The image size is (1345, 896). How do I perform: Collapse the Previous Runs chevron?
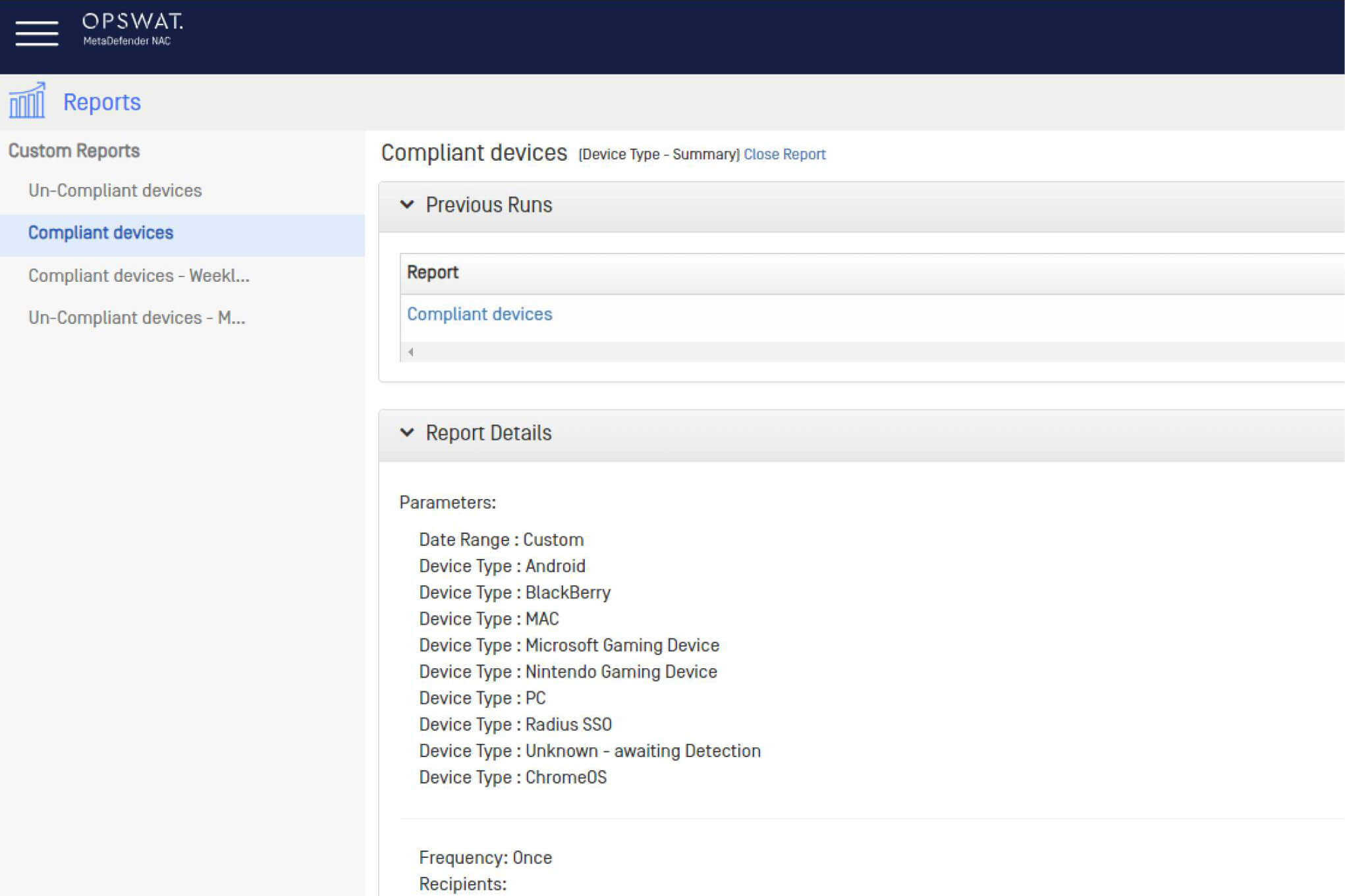tap(407, 205)
